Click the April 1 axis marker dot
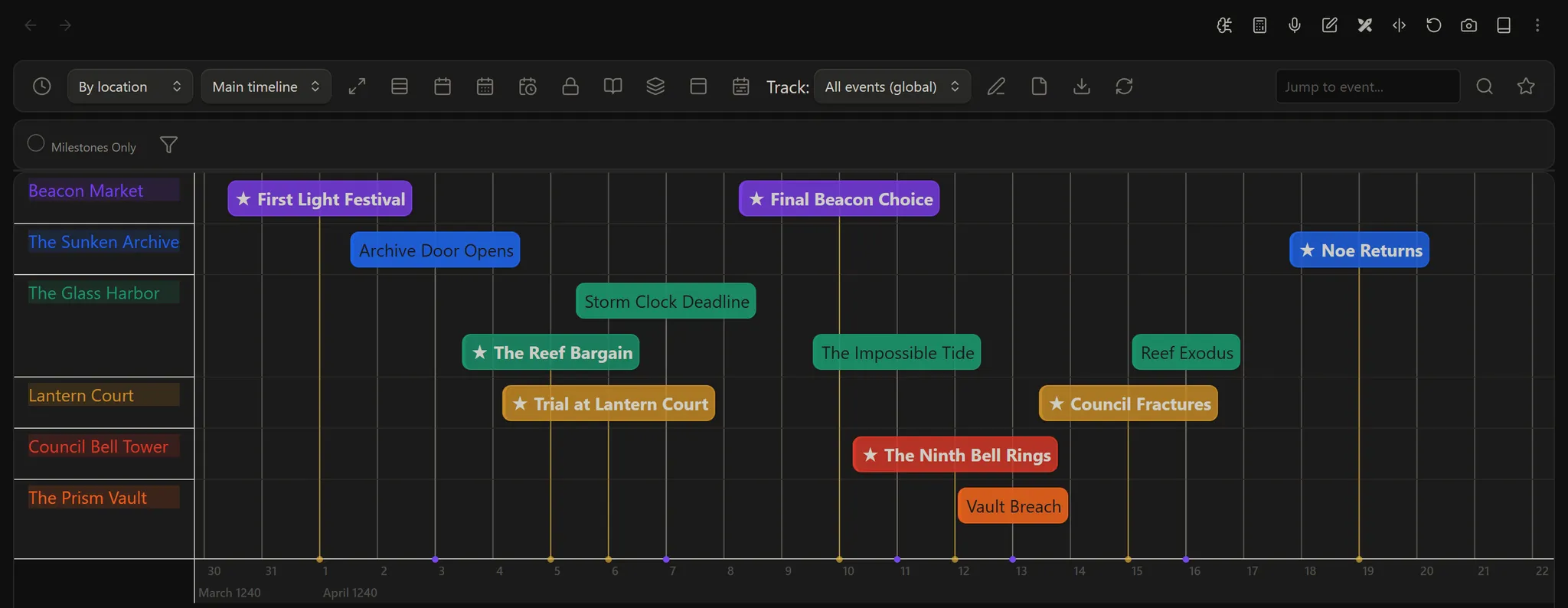Screen dimensions: 1568x608 pos(320,559)
